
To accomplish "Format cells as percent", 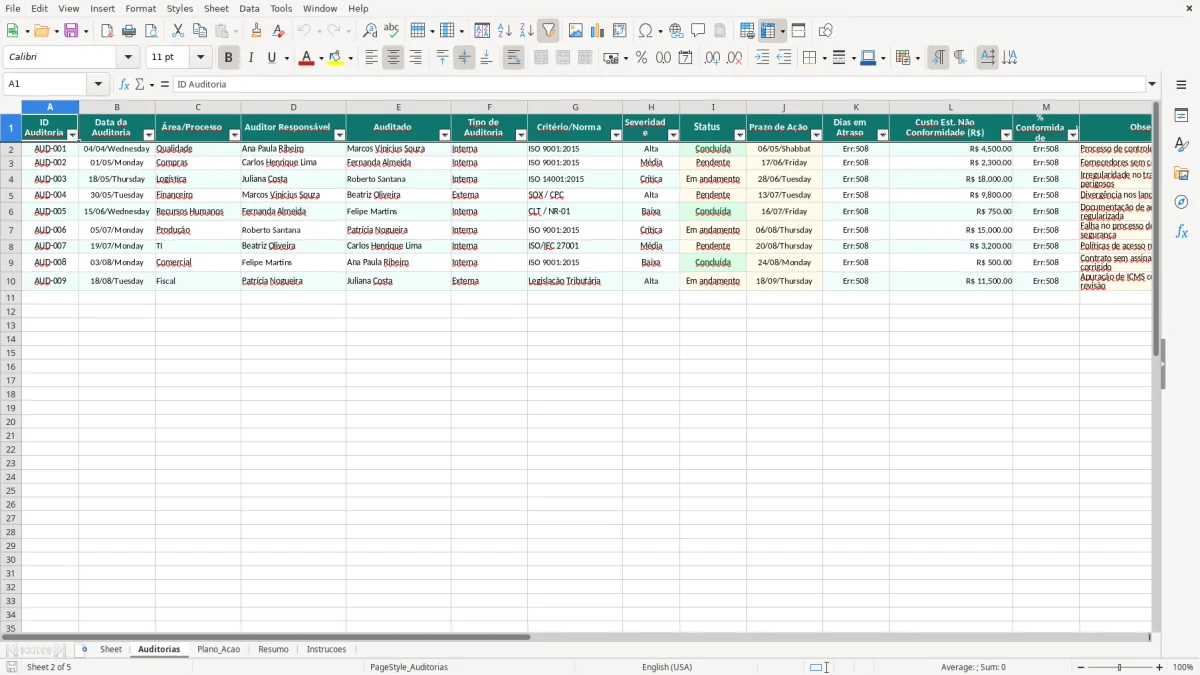I will pos(642,58).
